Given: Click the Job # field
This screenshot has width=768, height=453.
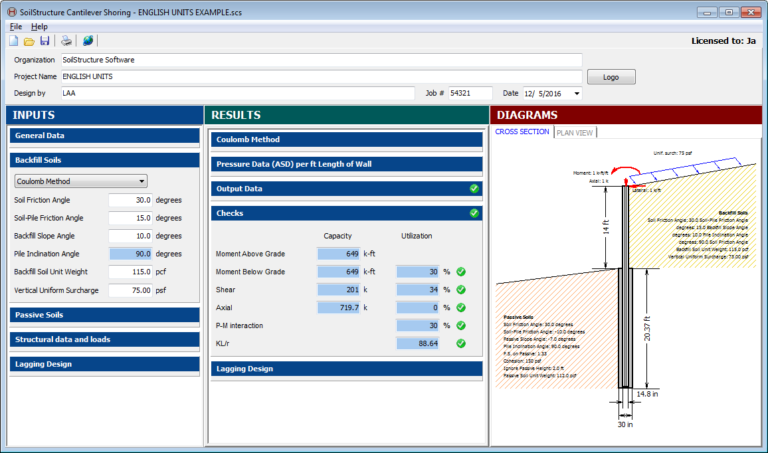Looking at the screenshot, I should 470,93.
